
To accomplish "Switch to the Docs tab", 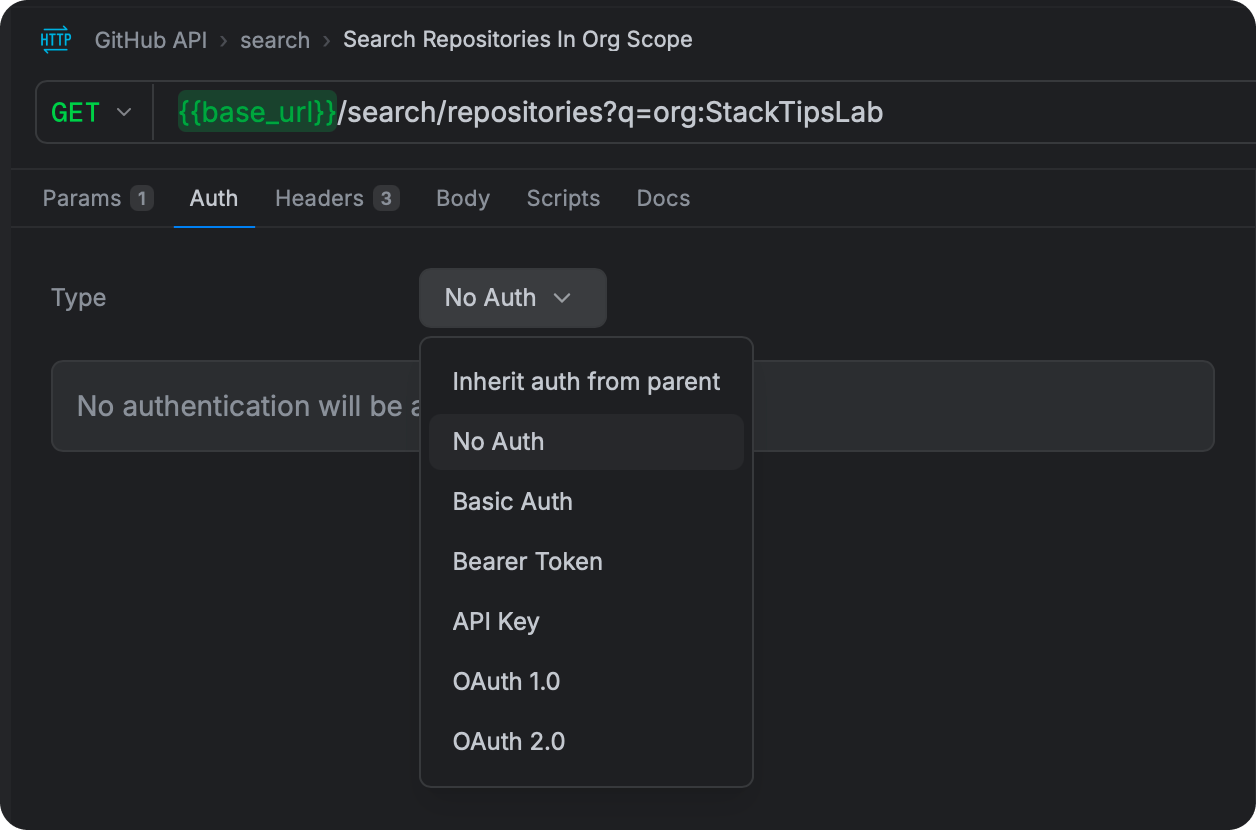I will pos(664,198).
